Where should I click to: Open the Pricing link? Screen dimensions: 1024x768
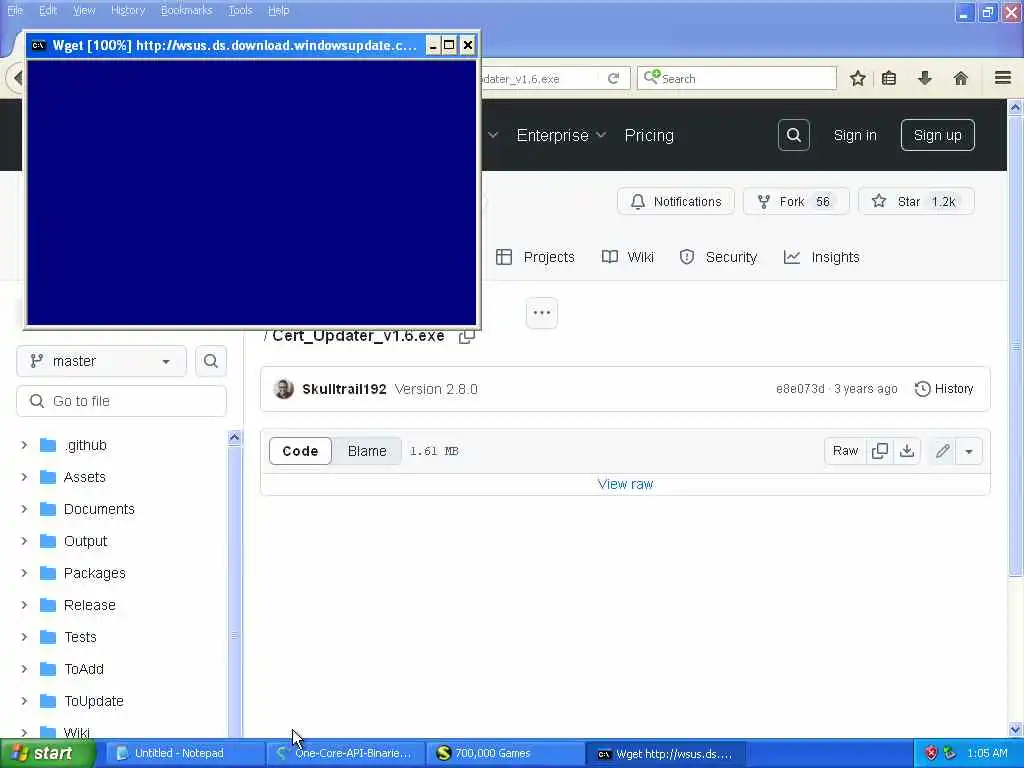[x=648, y=135]
